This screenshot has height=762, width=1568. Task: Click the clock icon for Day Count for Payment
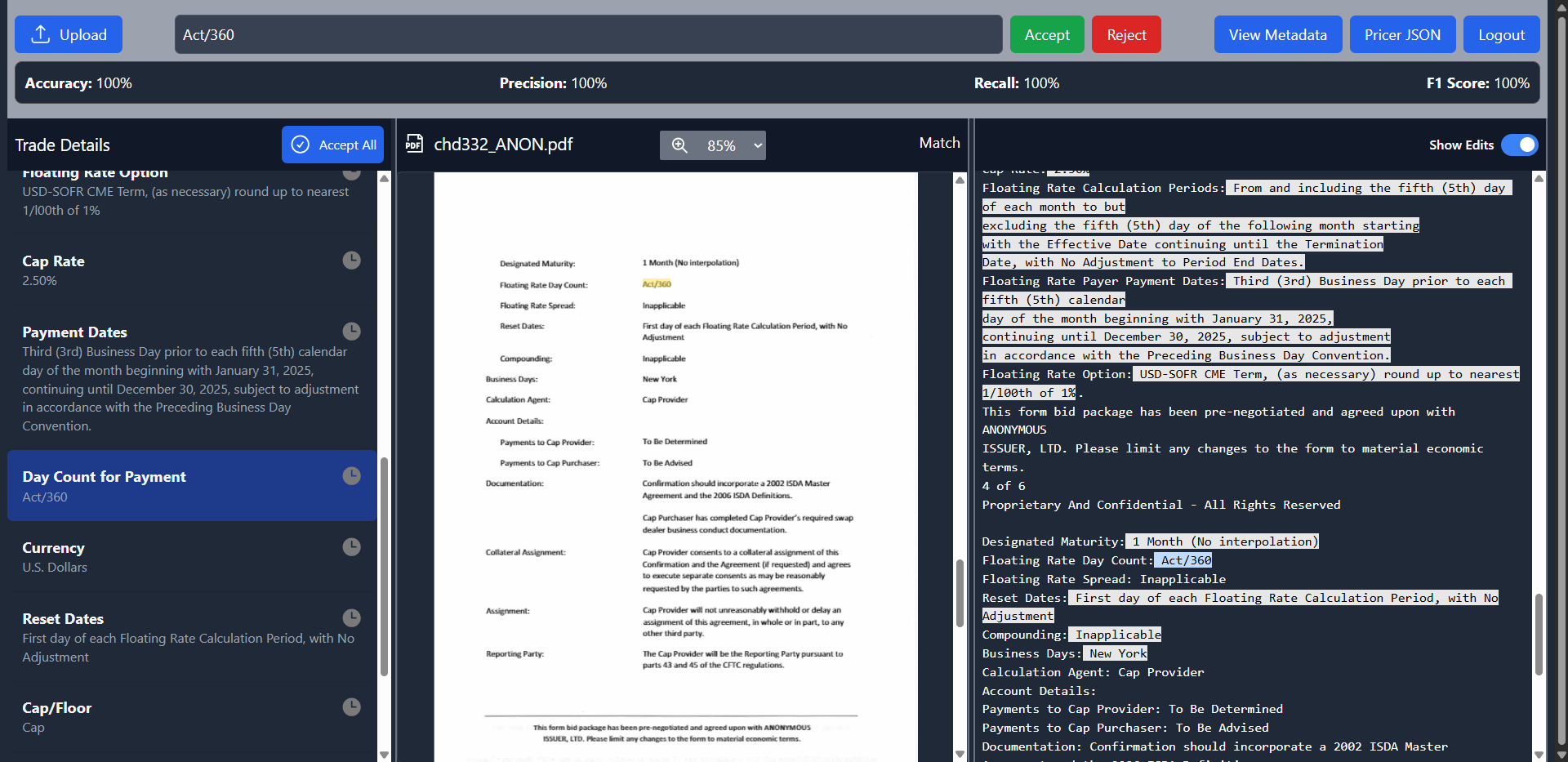pyautogui.click(x=351, y=475)
